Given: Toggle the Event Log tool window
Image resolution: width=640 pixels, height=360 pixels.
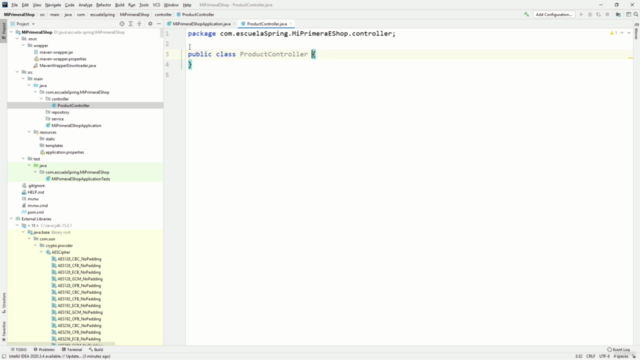Looking at the screenshot, I should [x=618, y=350].
